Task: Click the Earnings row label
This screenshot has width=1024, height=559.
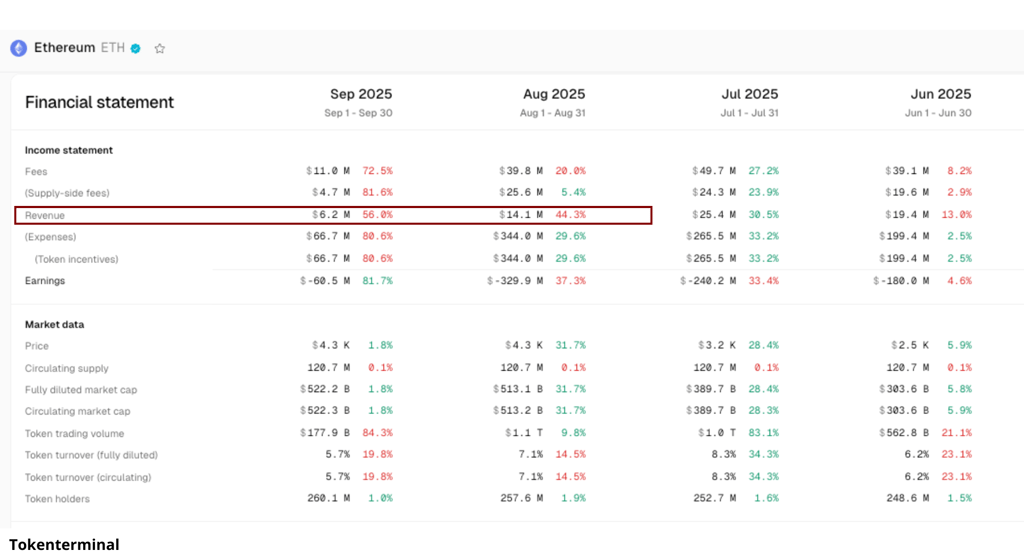Action: (x=45, y=281)
